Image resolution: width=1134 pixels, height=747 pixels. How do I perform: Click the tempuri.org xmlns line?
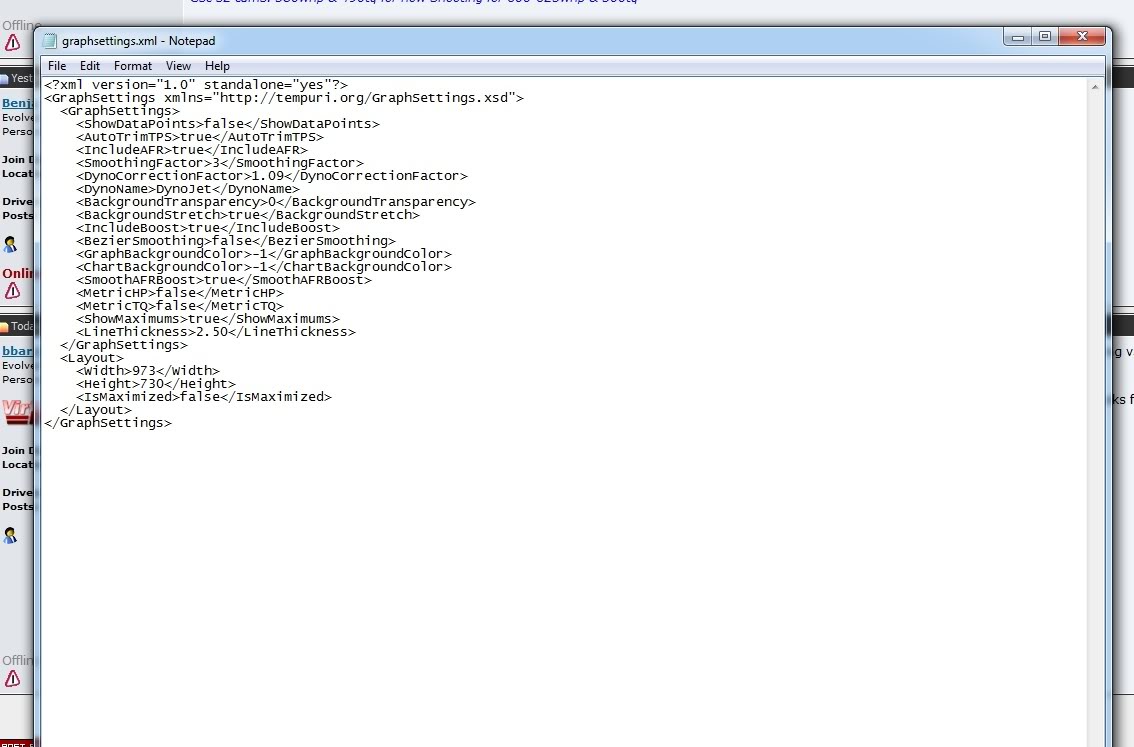[x=284, y=98]
